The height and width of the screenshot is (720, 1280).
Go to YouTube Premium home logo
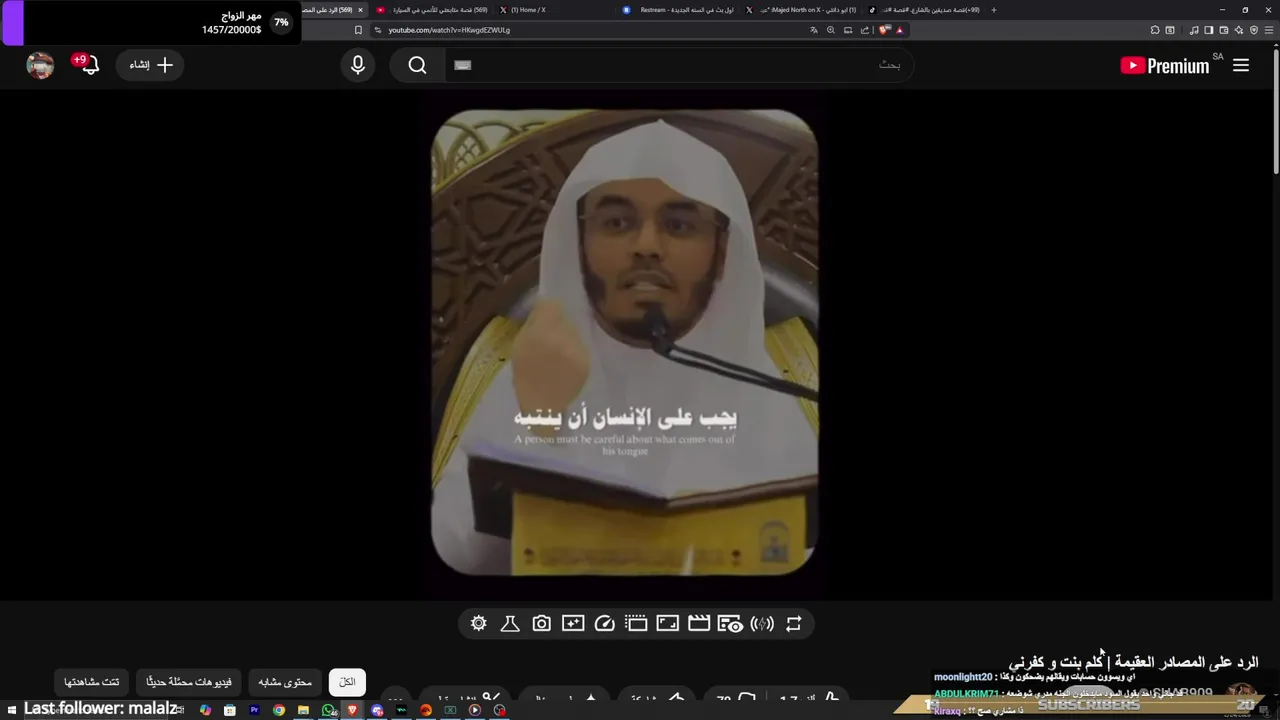coord(1165,66)
